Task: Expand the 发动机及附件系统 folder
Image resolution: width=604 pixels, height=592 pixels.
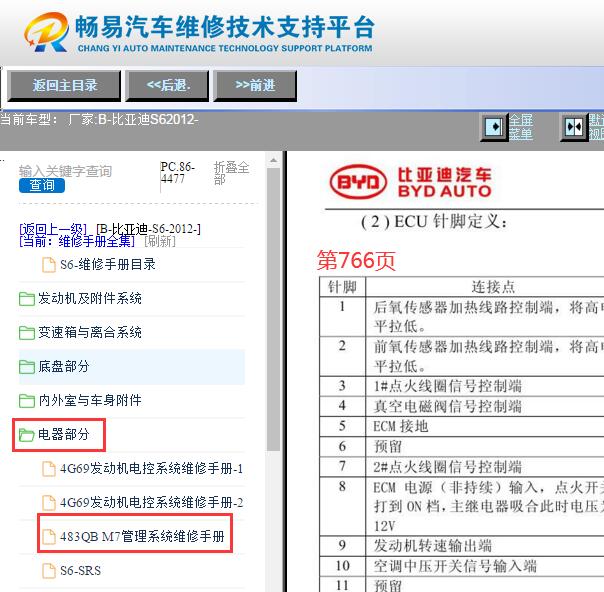Action: [x=90, y=299]
